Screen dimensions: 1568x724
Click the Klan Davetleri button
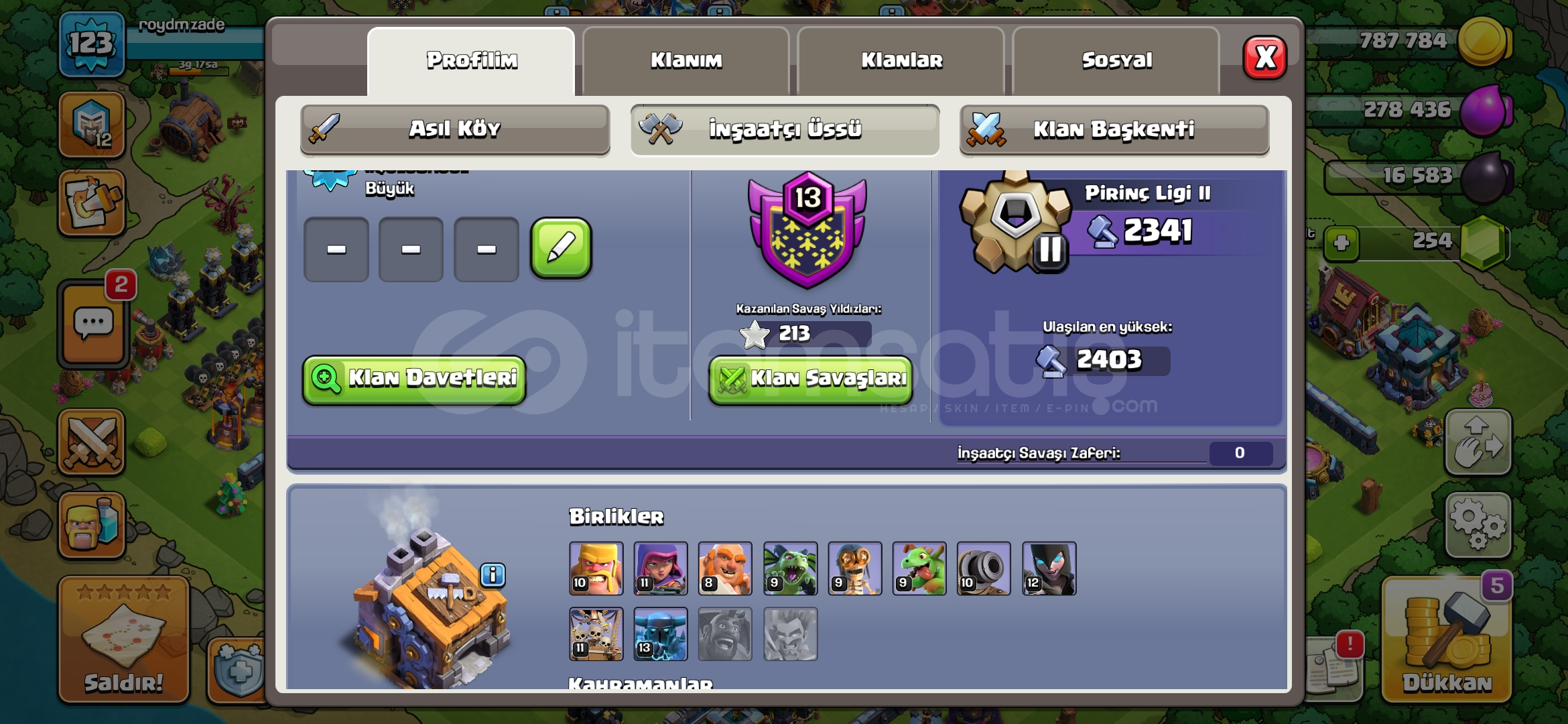(414, 379)
